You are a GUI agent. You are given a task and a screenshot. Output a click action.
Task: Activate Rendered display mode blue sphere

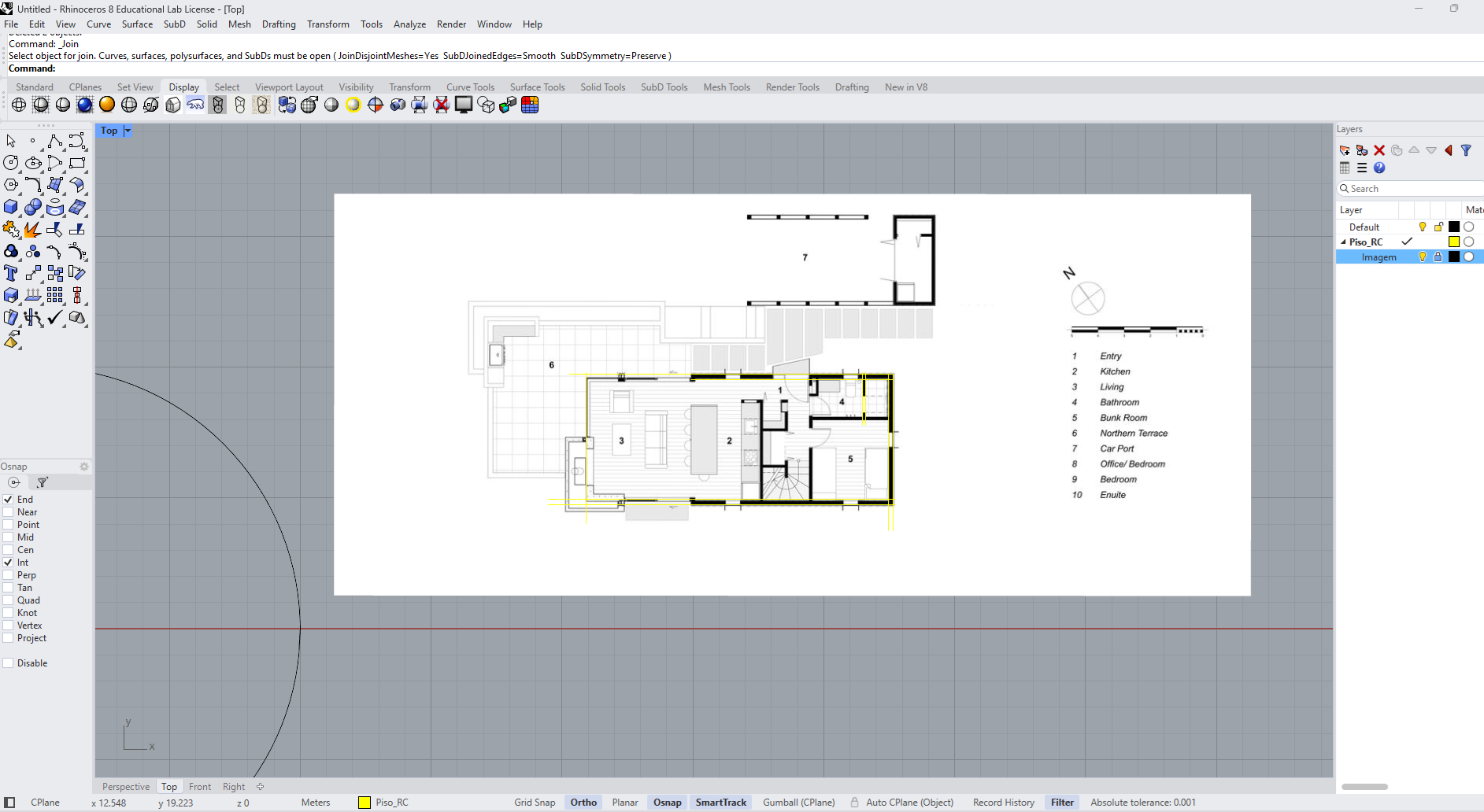pyautogui.click(x=85, y=105)
